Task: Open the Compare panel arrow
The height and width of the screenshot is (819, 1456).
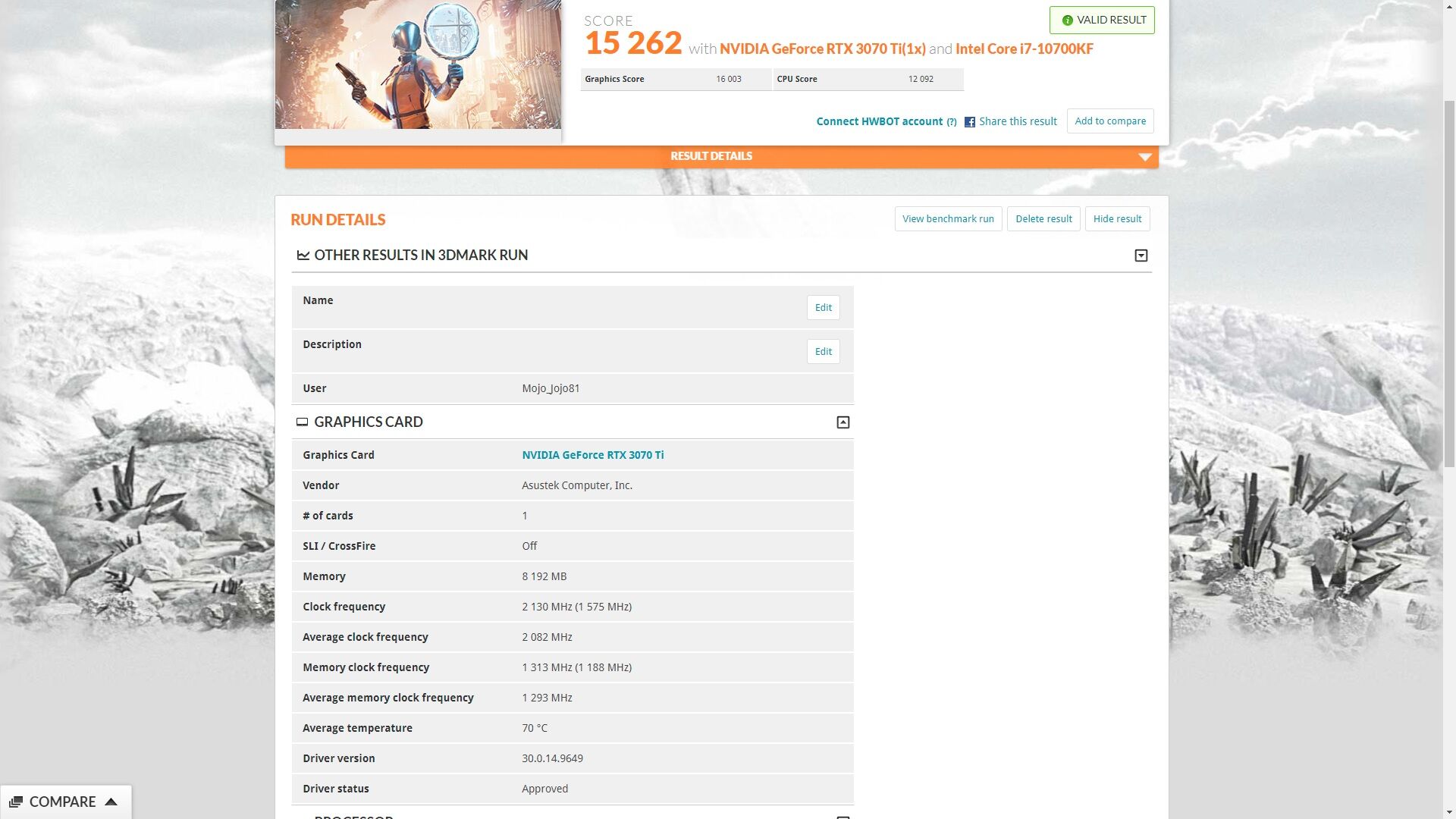Action: tap(111, 802)
